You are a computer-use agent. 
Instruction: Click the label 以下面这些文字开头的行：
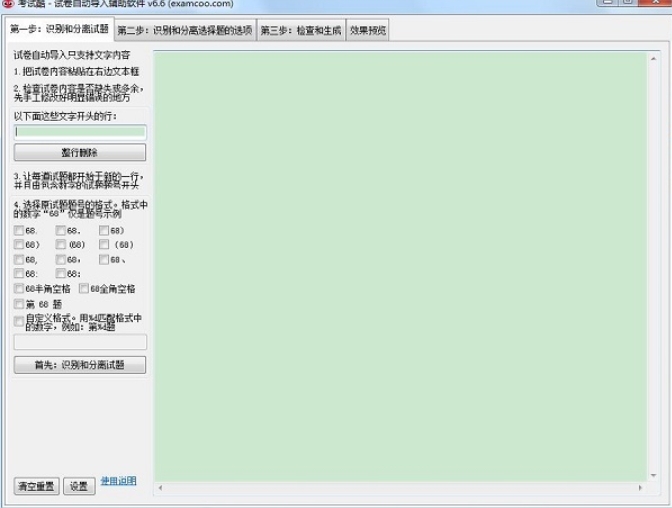(x=65, y=116)
